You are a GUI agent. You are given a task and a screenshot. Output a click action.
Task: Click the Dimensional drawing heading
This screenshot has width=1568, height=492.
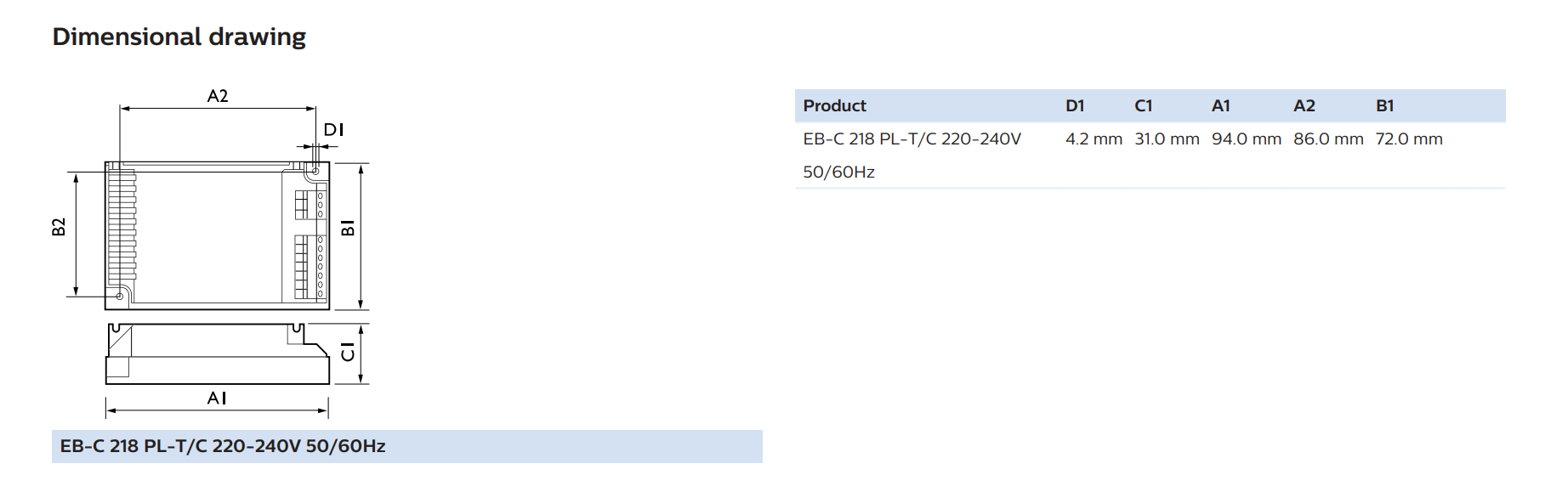click(x=179, y=37)
